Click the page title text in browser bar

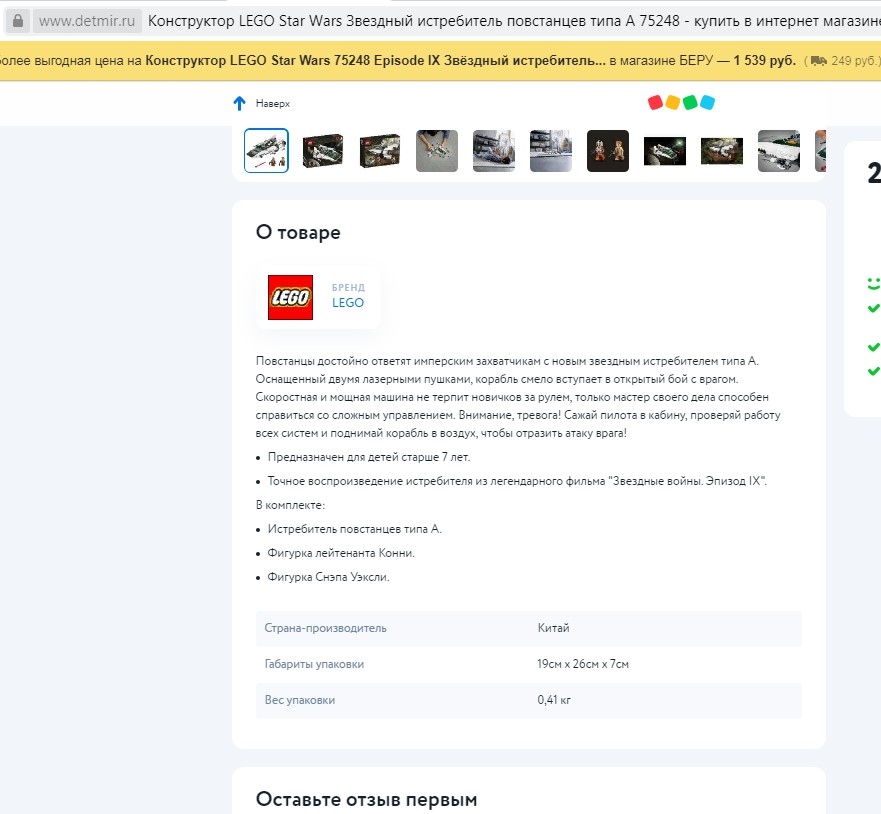tap(514, 21)
